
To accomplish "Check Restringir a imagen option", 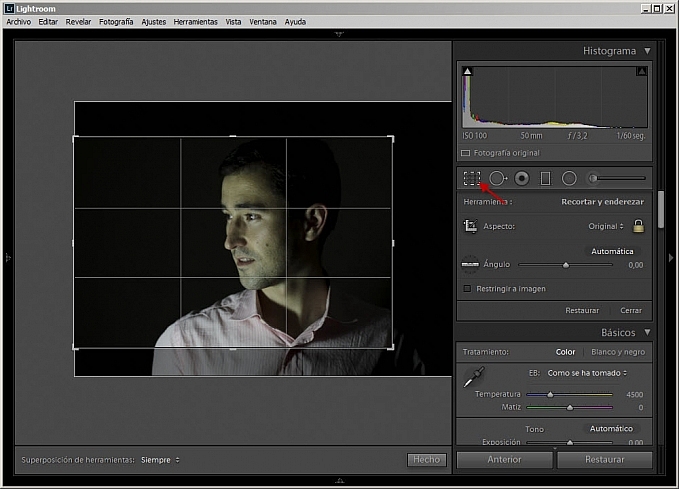I will tap(467, 288).
